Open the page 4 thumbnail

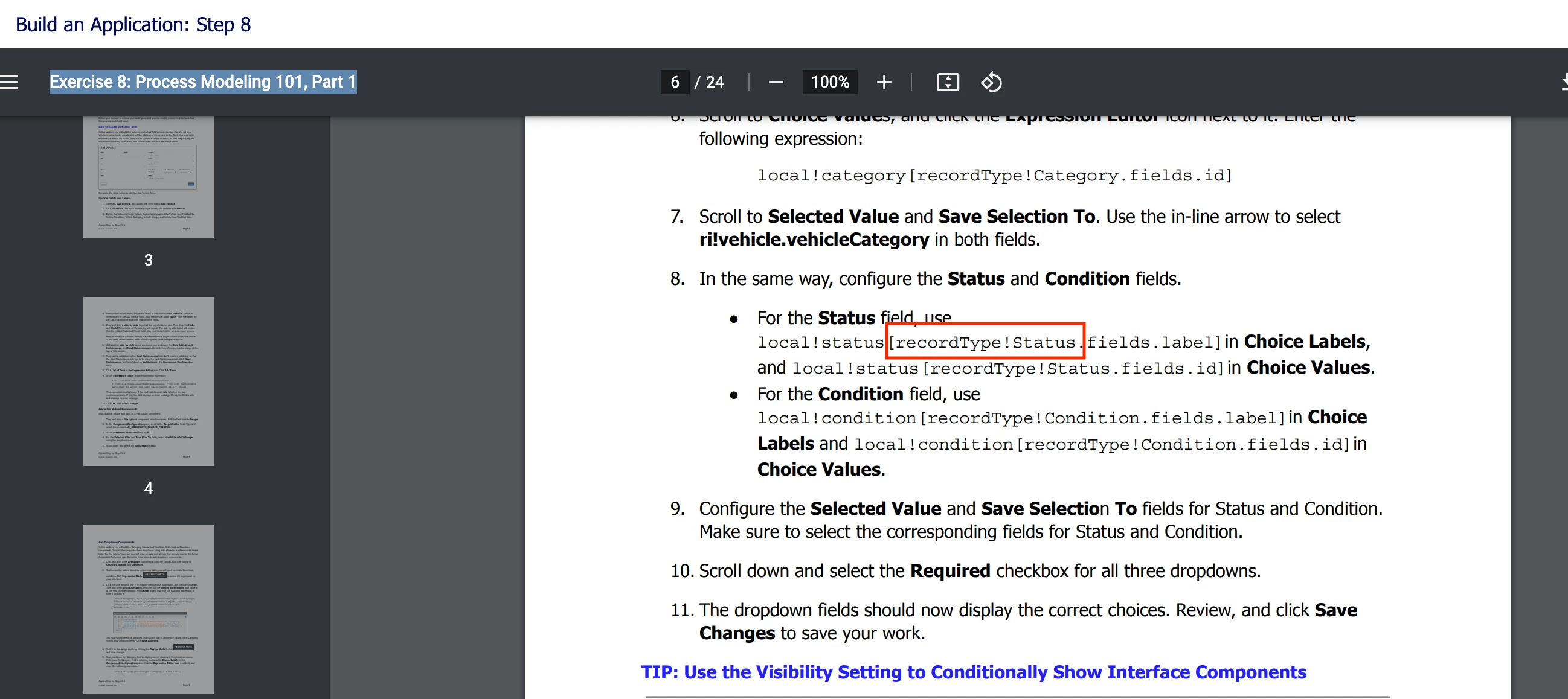[x=149, y=381]
